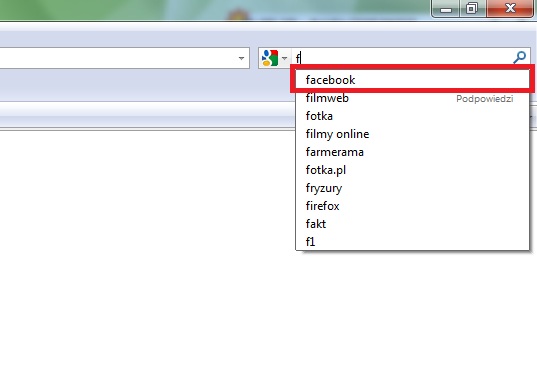
Task: Pick fryzury from suggestions
Action: point(412,188)
